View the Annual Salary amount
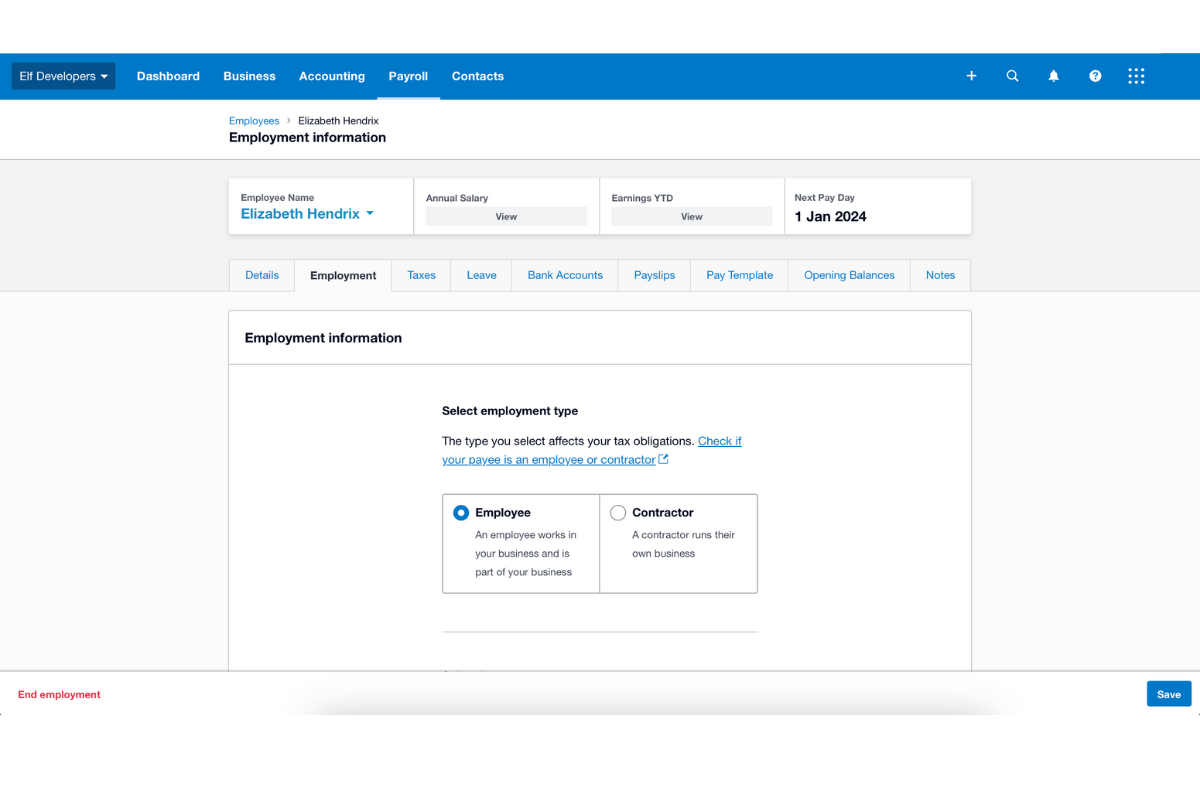This screenshot has width=1200, height=800. 506,216
